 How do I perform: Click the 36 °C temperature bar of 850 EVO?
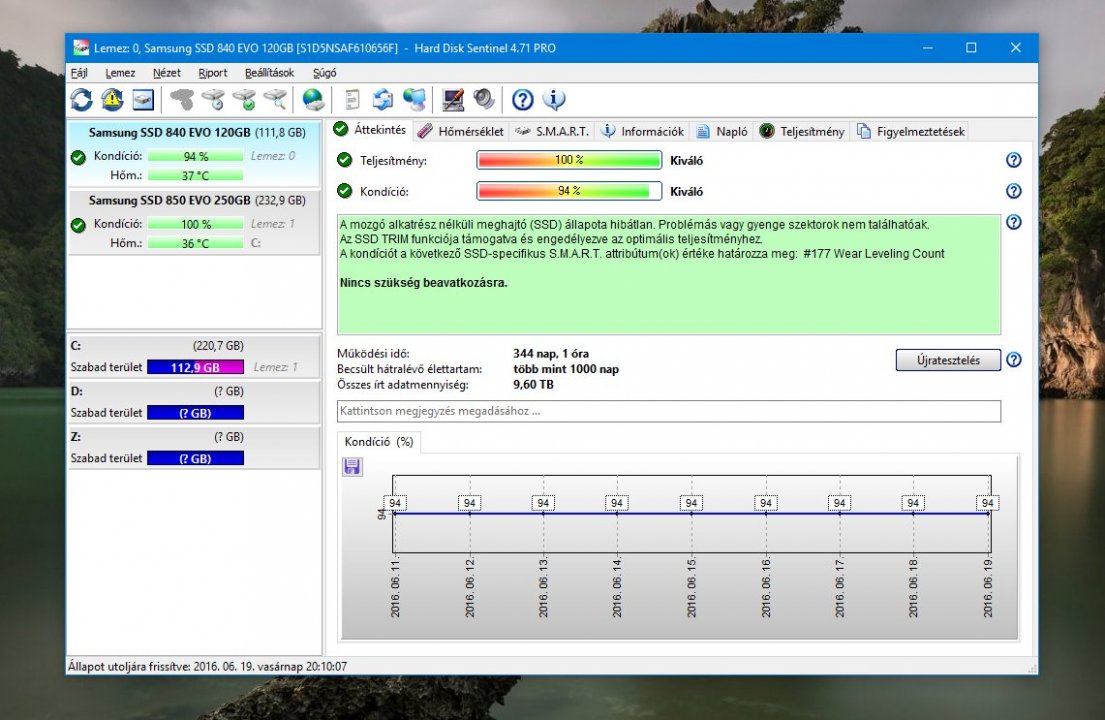(x=195, y=243)
